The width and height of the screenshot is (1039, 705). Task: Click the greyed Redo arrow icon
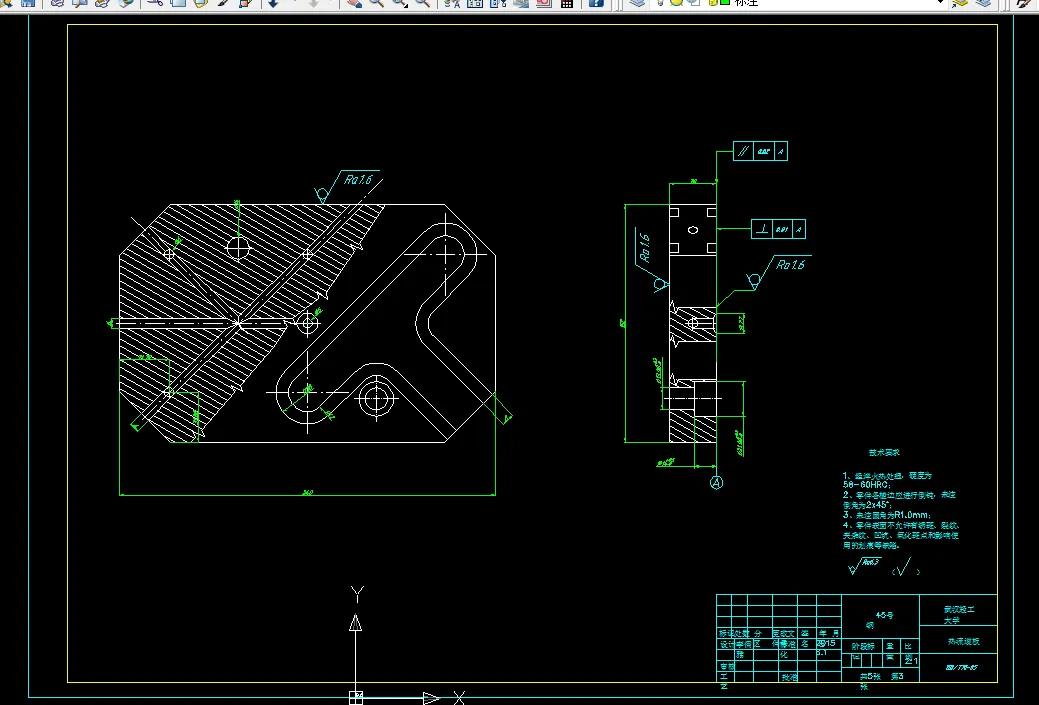pos(314,3)
